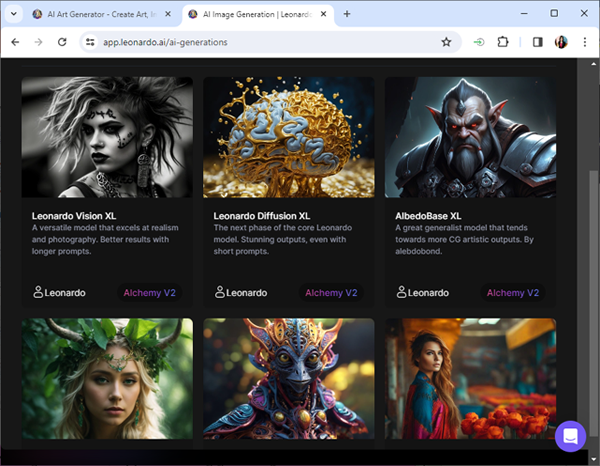Image resolution: width=600 pixels, height=466 pixels.
Task: Click the AlbedoBase XL description text
Action: [465, 240]
